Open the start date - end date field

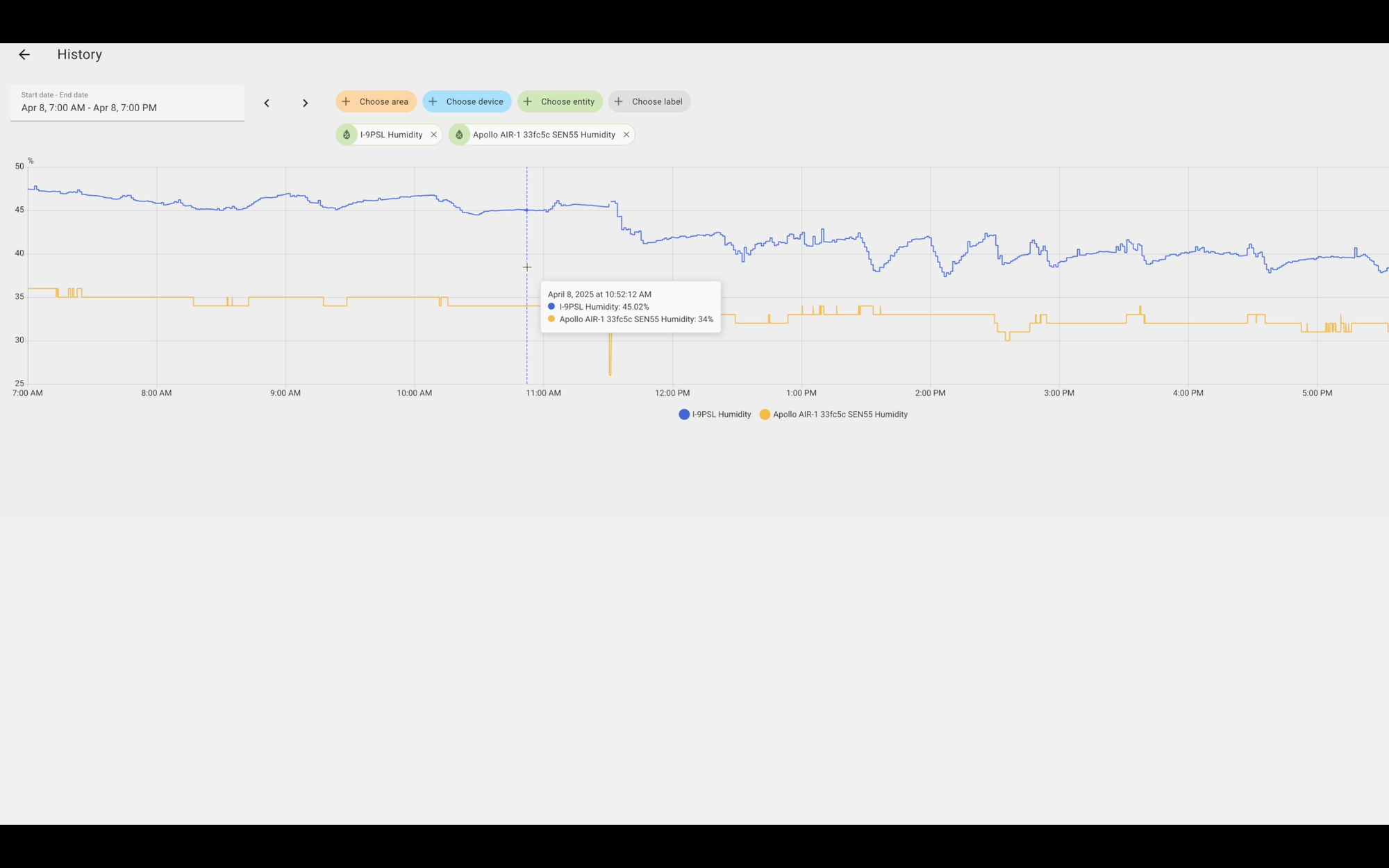click(127, 103)
